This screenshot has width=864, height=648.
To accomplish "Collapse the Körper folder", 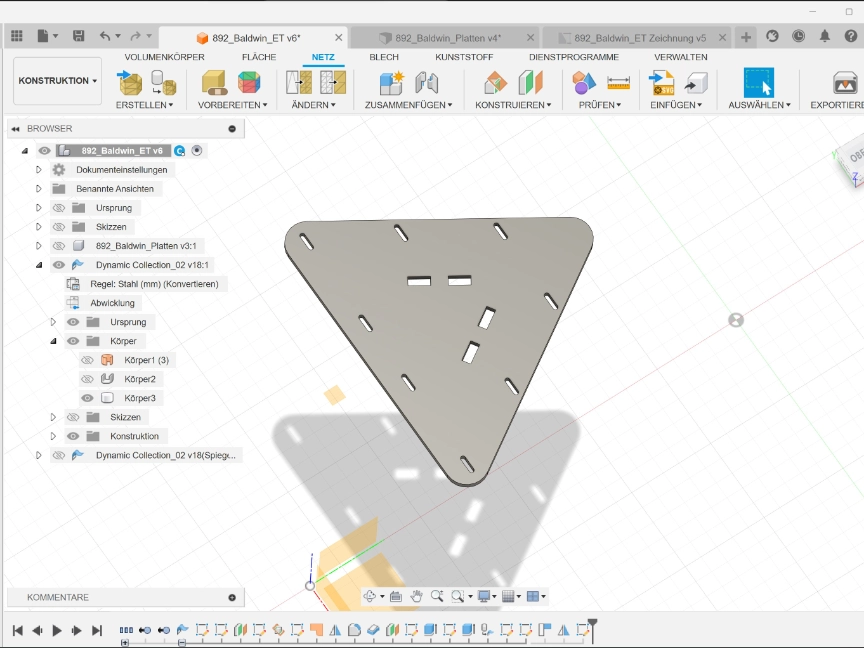I will (x=53, y=341).
